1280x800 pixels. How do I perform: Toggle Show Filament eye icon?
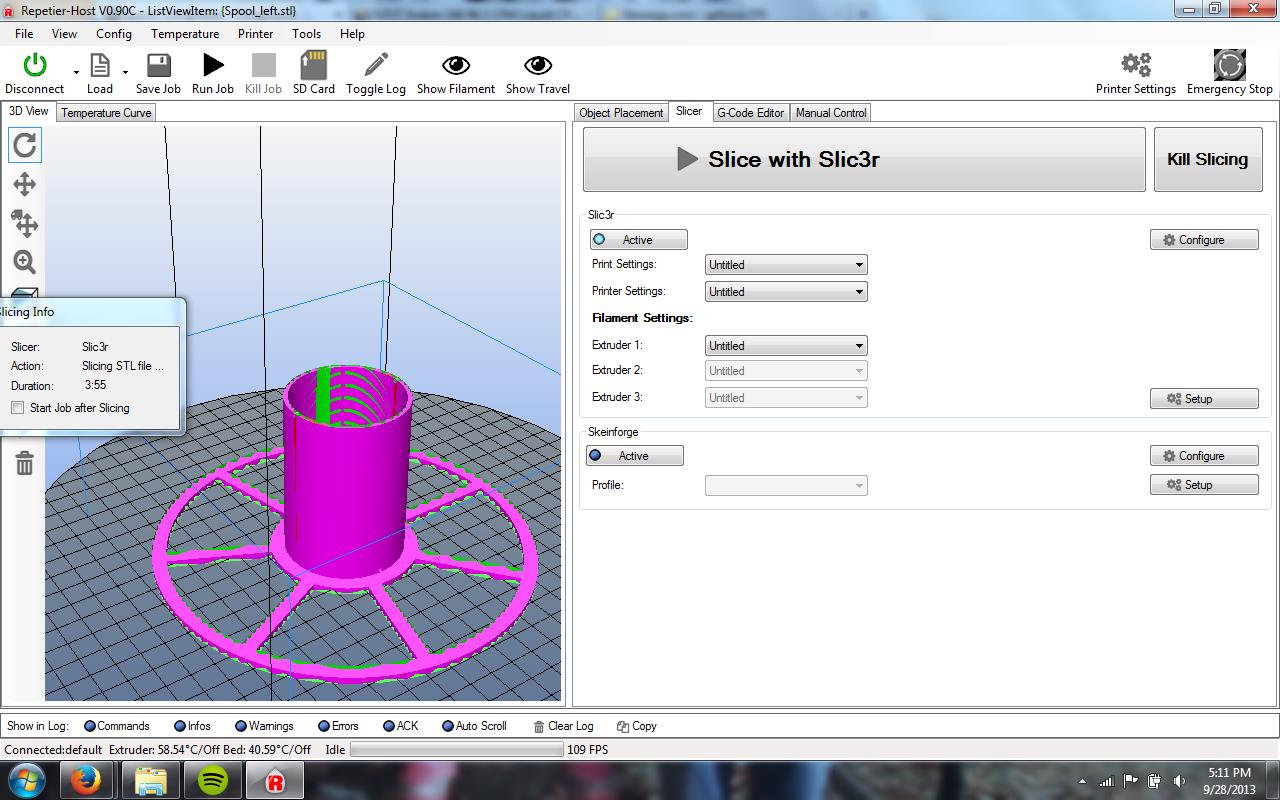456,66
